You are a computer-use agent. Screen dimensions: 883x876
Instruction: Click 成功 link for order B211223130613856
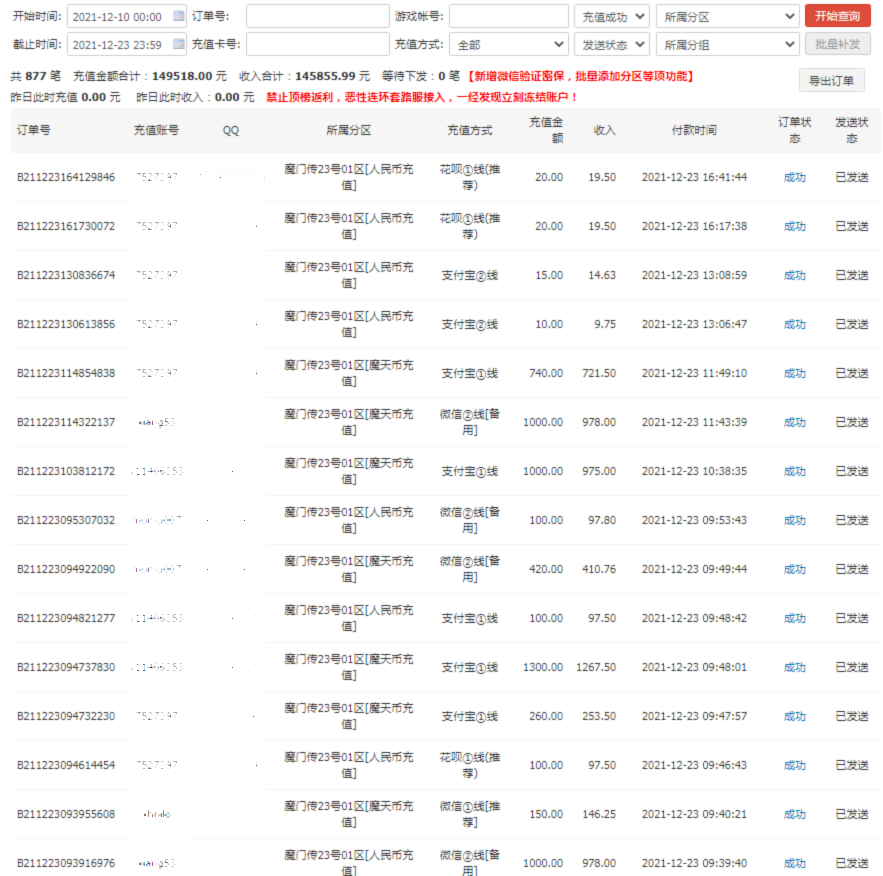795,324
